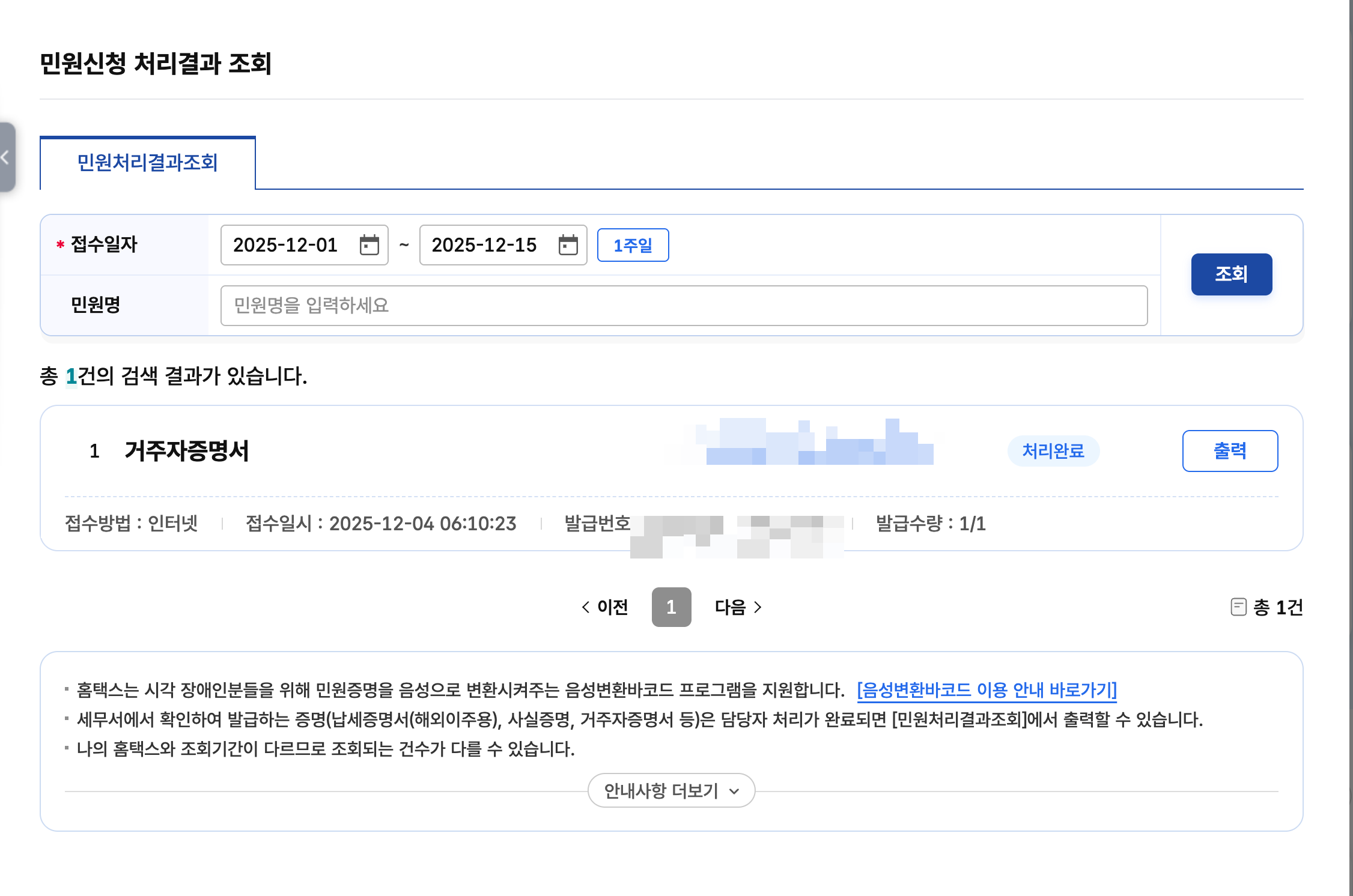Screen dimensions: 1353x896
Task: Click the 이전 previous page arrow
Action: click(x=604, y=607)
